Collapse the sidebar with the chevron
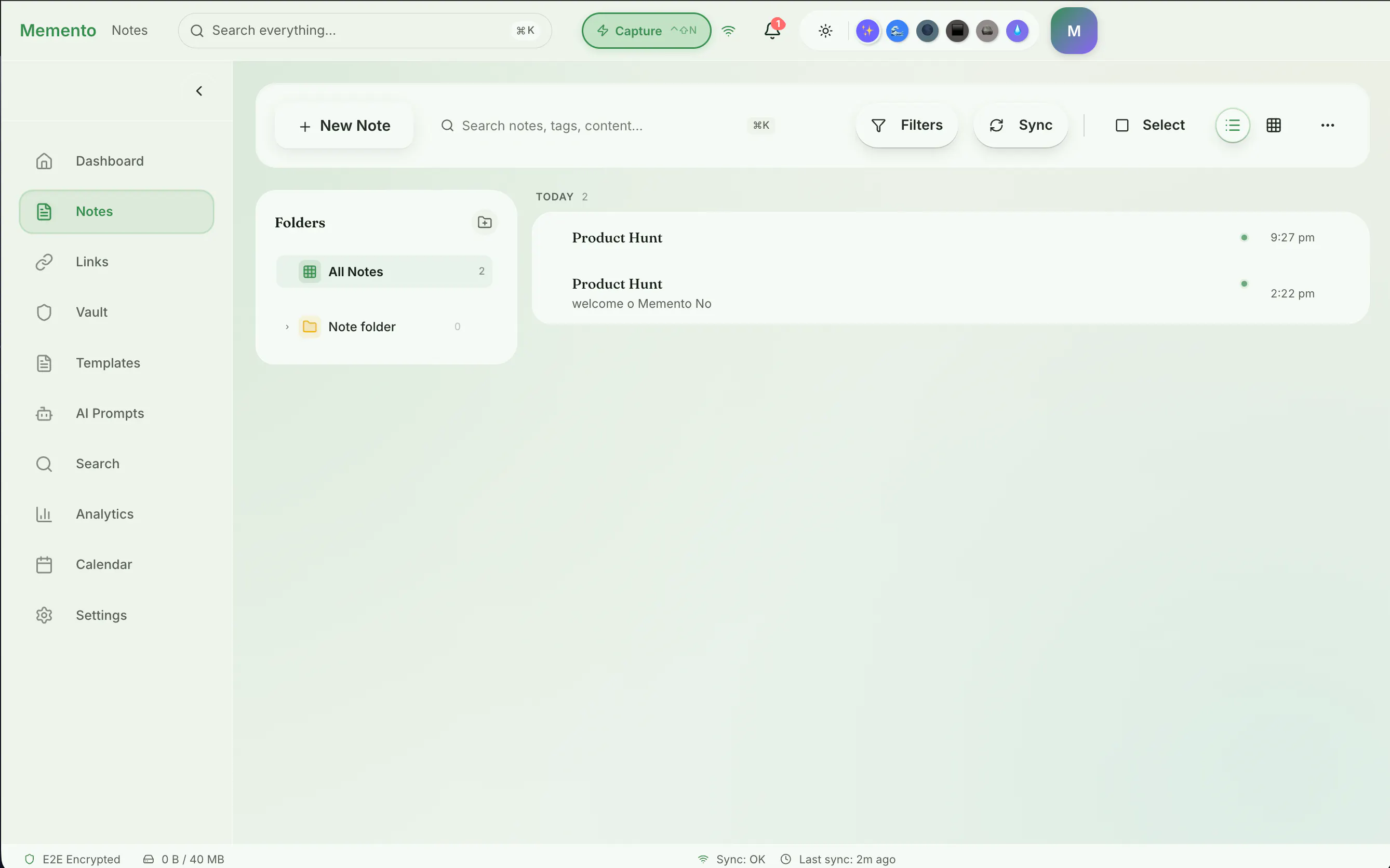Viewport: 1390px width, 868px height. click(x=199, y=91)
